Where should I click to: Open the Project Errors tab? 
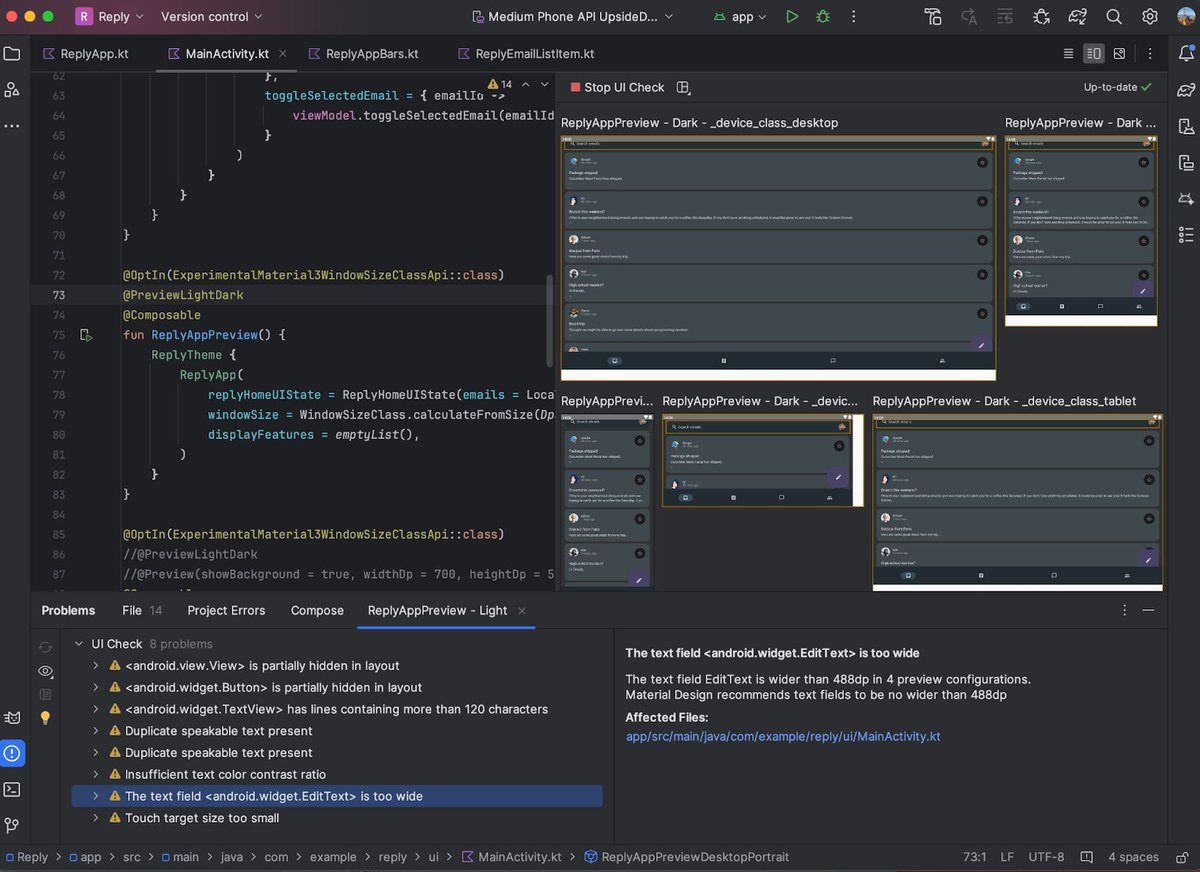click(x=226, y=610)
